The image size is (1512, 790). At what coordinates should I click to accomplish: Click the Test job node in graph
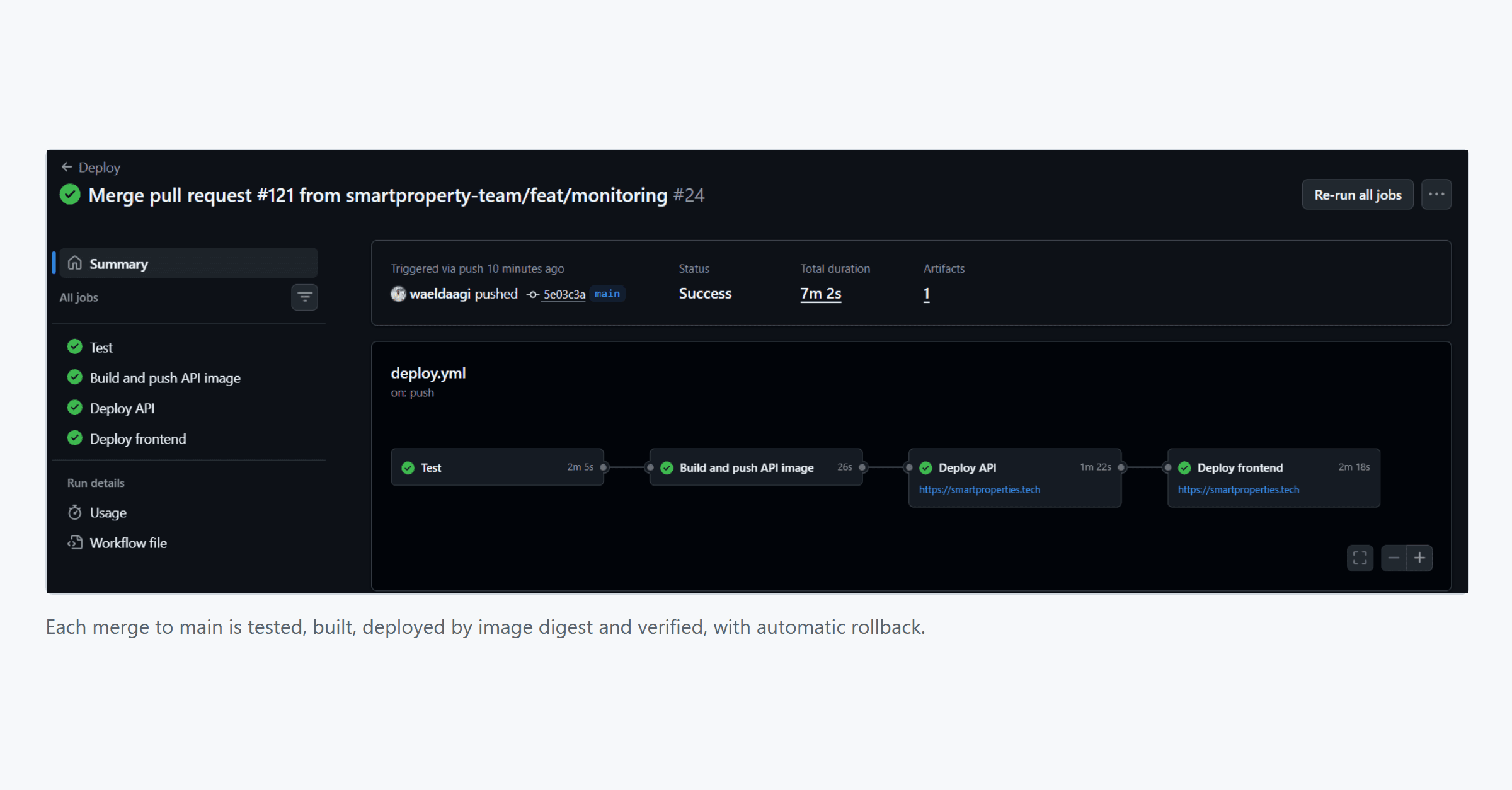(x=497, y=467)
